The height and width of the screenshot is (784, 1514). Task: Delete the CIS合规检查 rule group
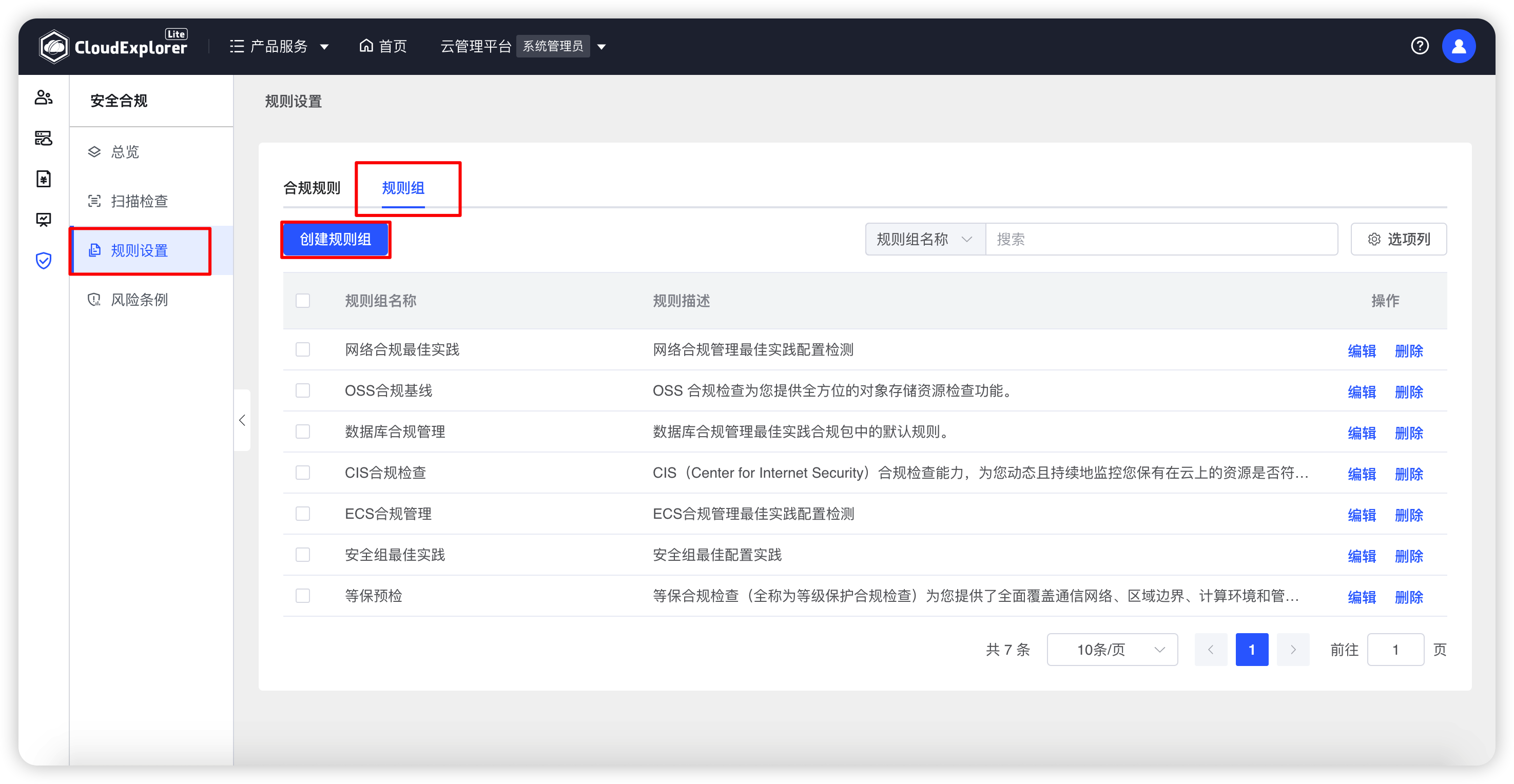[x=1409, y=474]
